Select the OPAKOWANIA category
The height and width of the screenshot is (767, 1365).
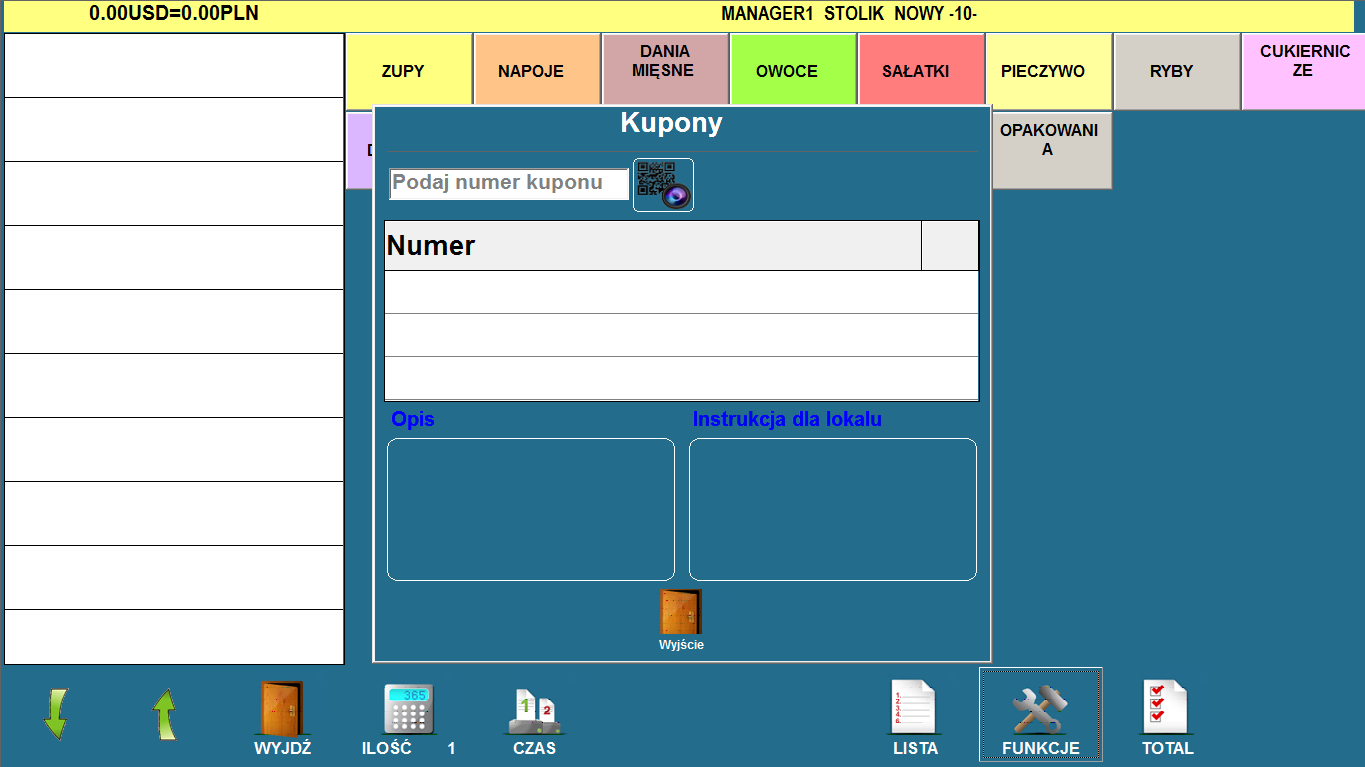[1052, 150]
